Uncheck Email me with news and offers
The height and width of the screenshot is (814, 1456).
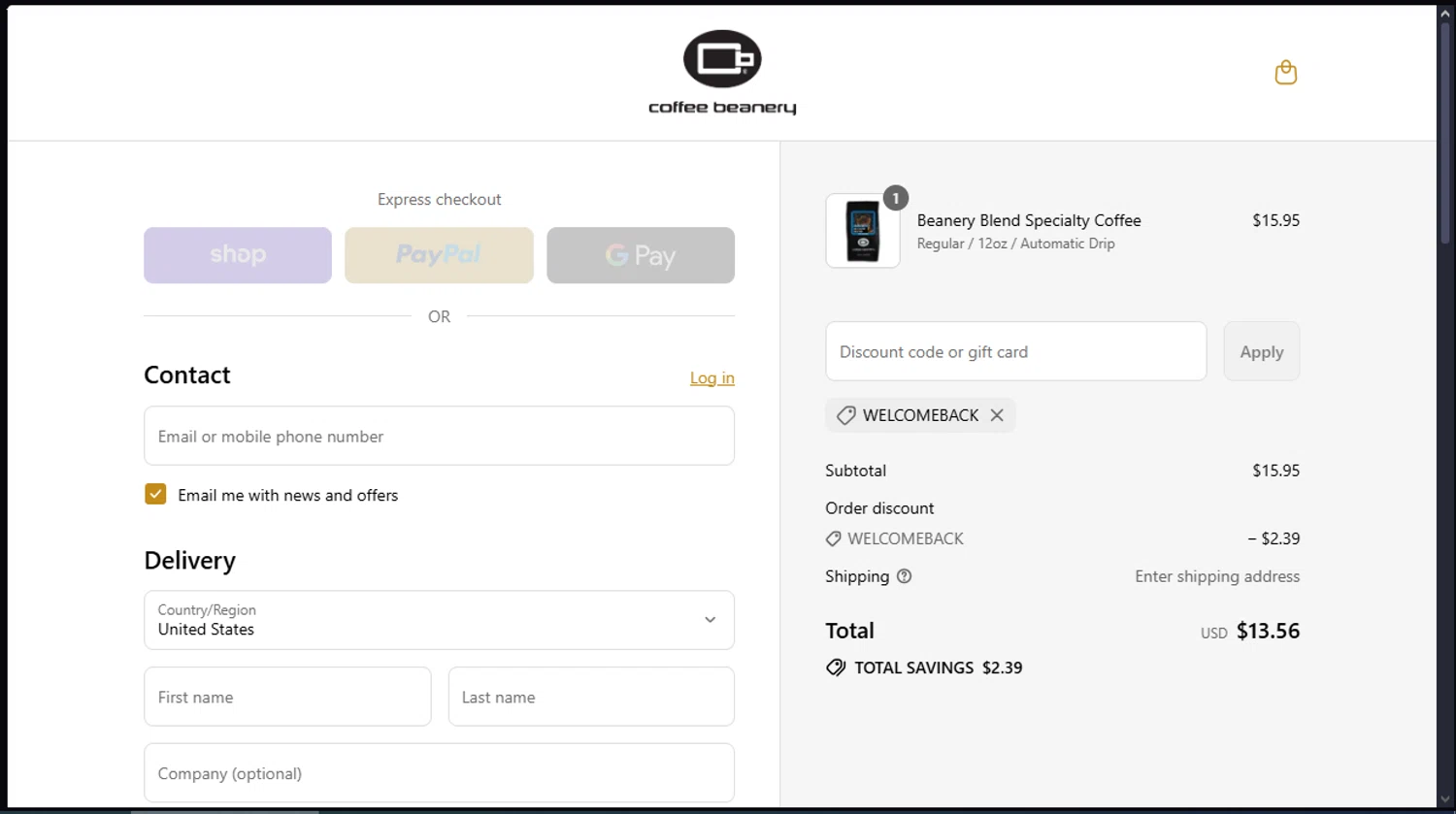click(x=155, y=494)
